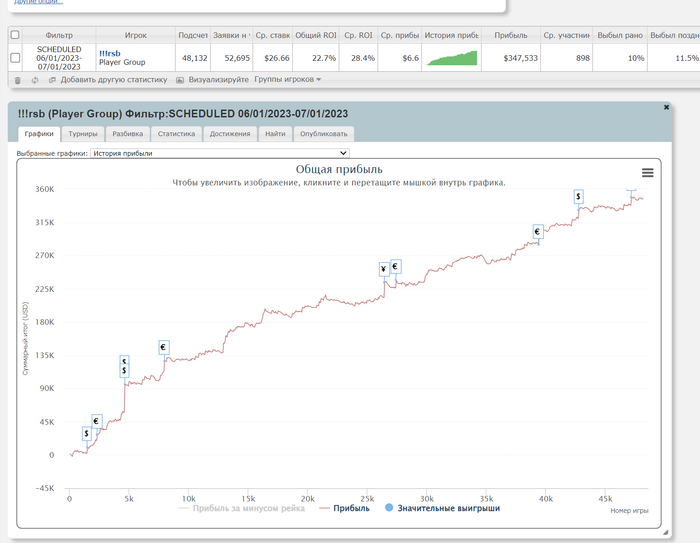This screenshot has height=543, width=700.
Task: Click 'Добавить другую статистику' button
Action: point(108,80)
